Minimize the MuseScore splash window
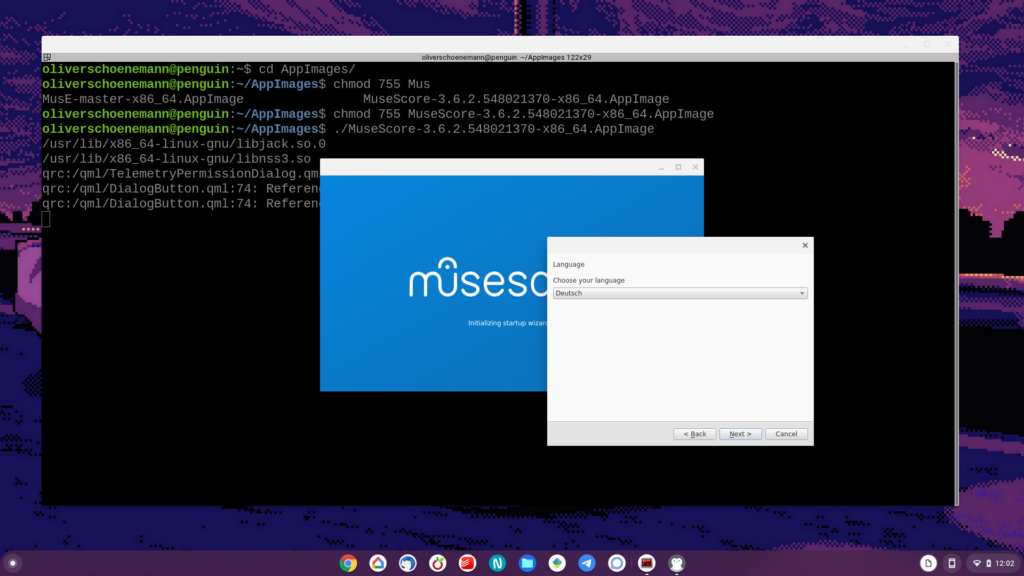 click(x=661, y=167)
